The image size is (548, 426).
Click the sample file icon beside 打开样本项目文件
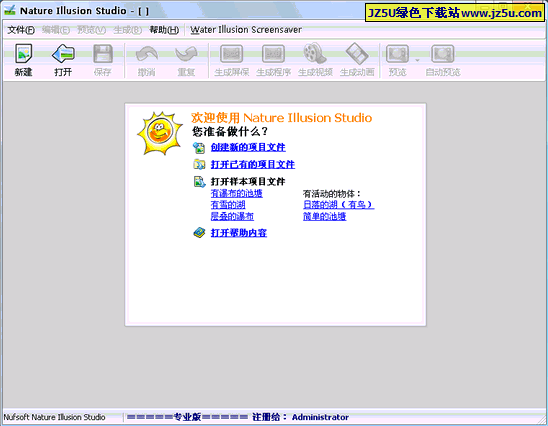[199, 181]
